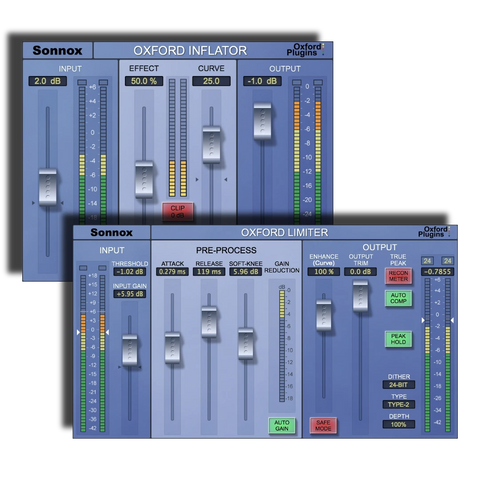Toggle the CLIP 0 dB button in Inflator

pyautogui.click(x=178, y=211)
